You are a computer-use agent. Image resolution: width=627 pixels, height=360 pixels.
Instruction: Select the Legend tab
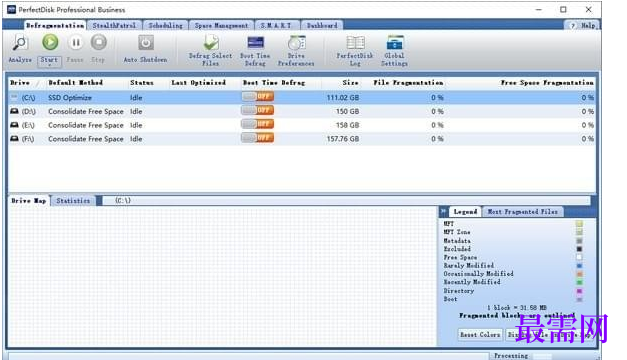coord(465,212)
